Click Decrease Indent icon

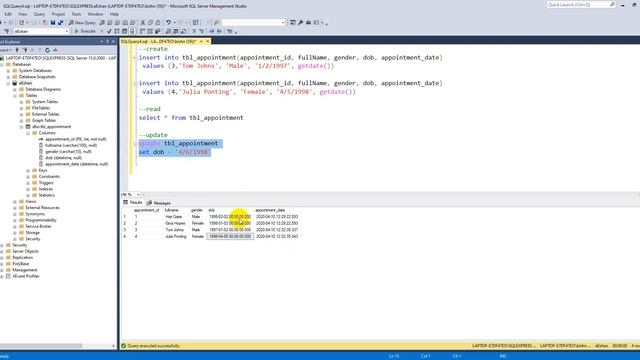tap(211, 31)
